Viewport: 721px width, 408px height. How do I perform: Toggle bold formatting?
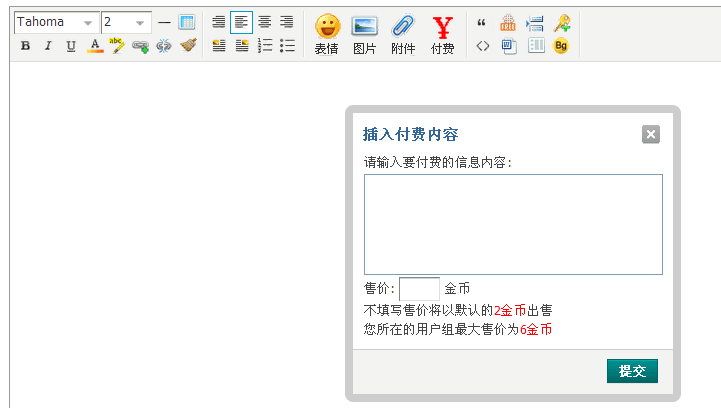[x=26, y=46]
